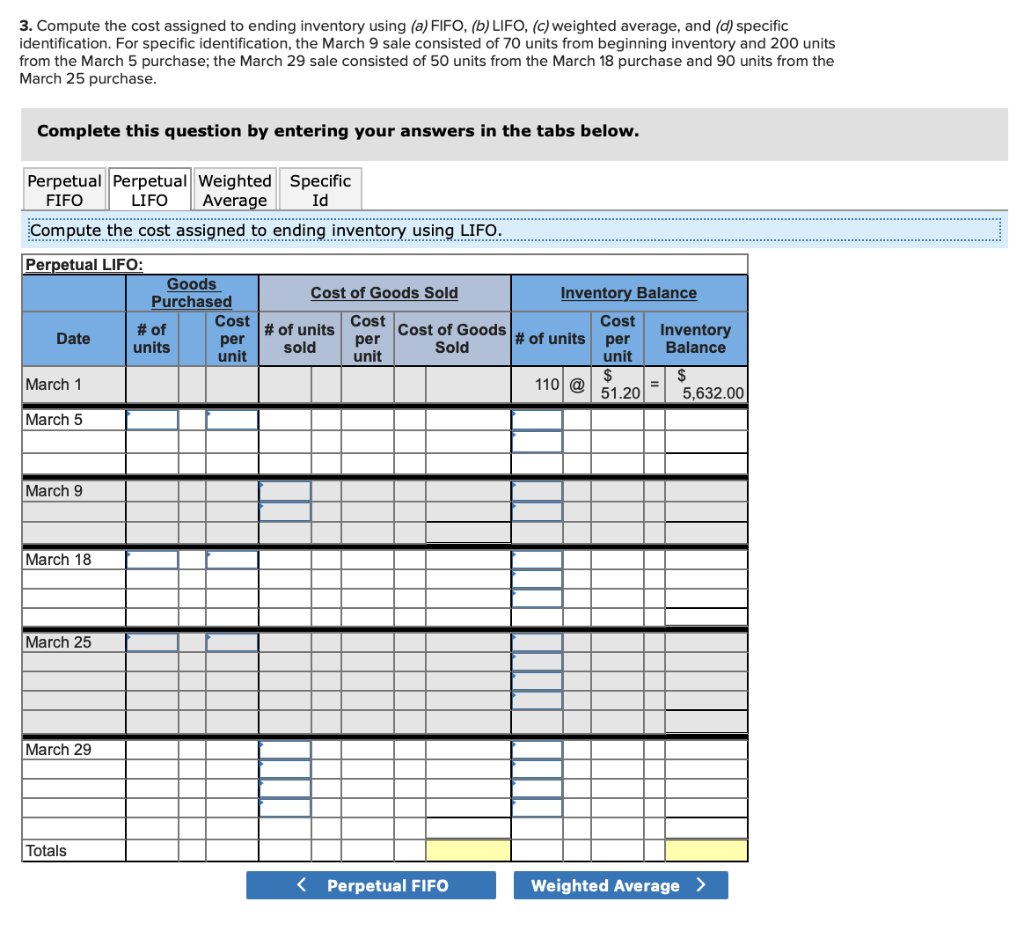The image size is (1024, 931).
Task: Click the Weighted Average next navigation button
Action: (x=620, y=885)
